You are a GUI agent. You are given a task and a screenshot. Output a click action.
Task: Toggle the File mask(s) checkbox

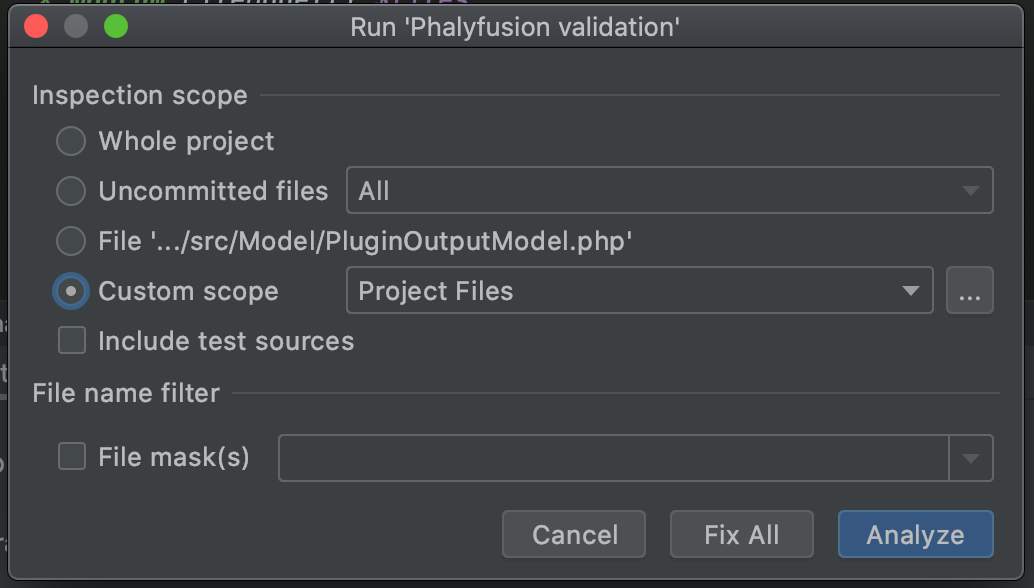(x=72, y=457)
